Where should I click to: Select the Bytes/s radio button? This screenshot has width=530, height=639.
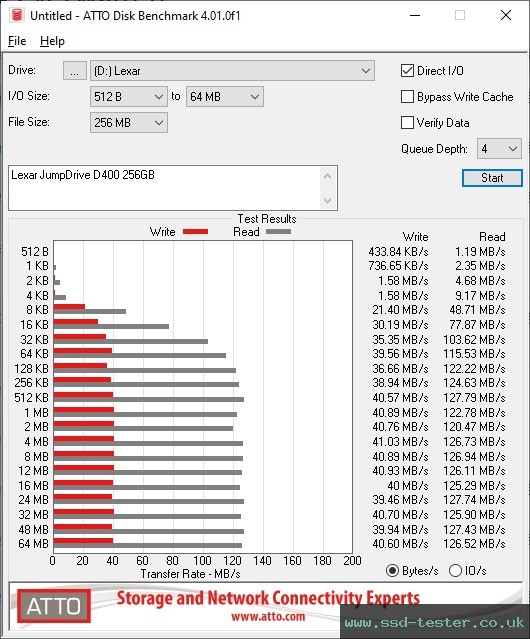pos(392,571)
